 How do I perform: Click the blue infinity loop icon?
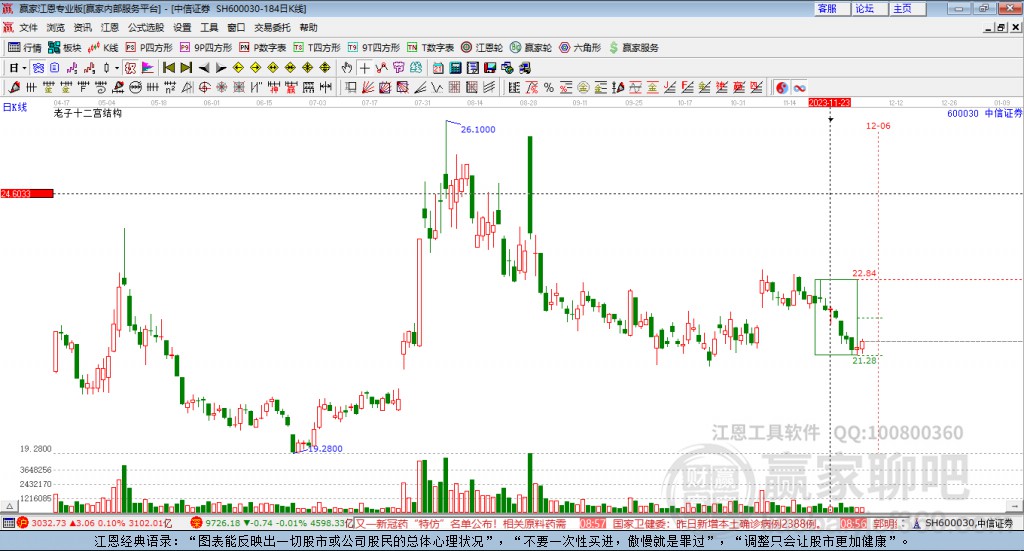800,87
